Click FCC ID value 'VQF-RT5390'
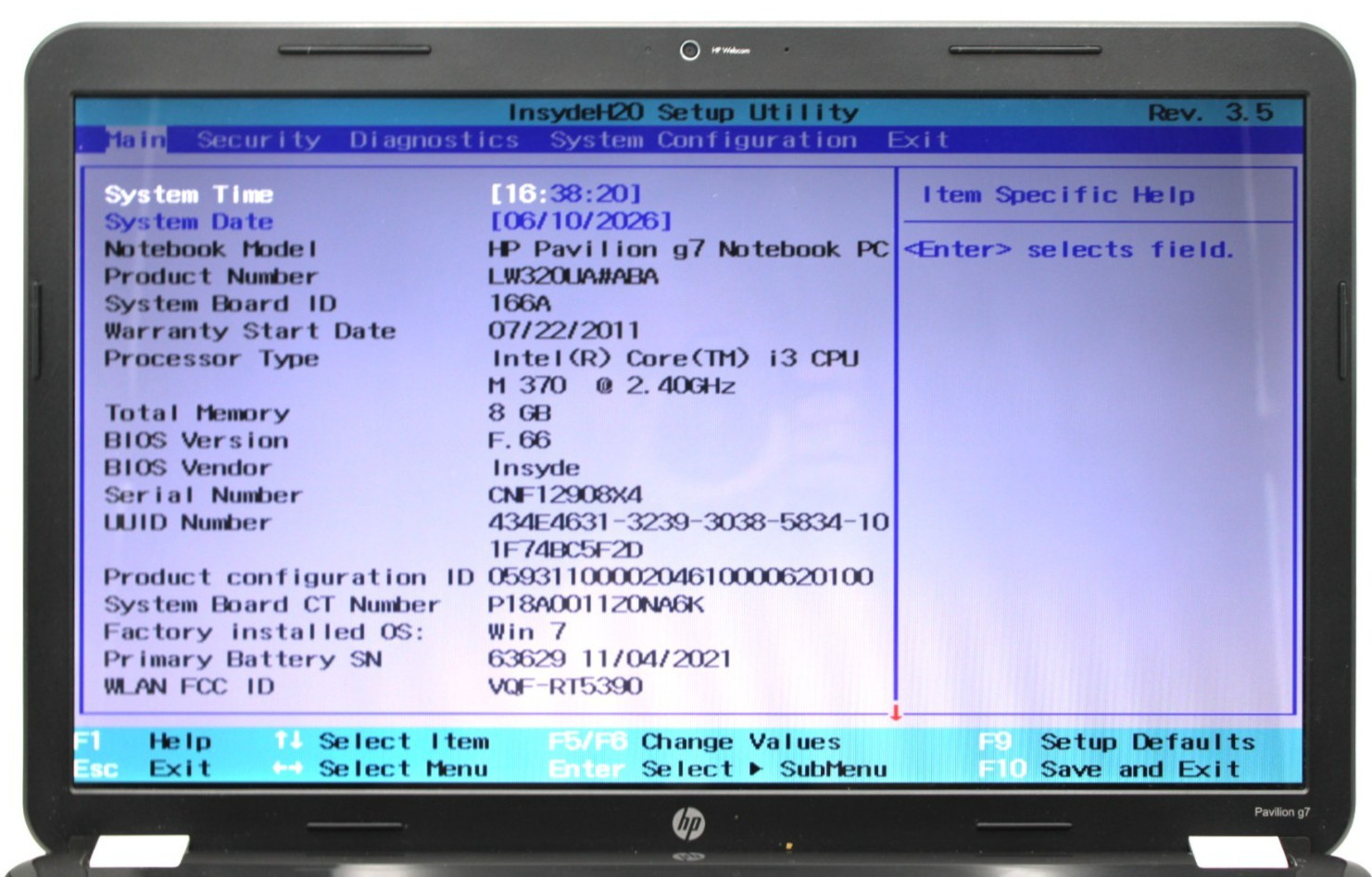The image size is (1372, 877). pyautogui.click(x=565, y=686)
